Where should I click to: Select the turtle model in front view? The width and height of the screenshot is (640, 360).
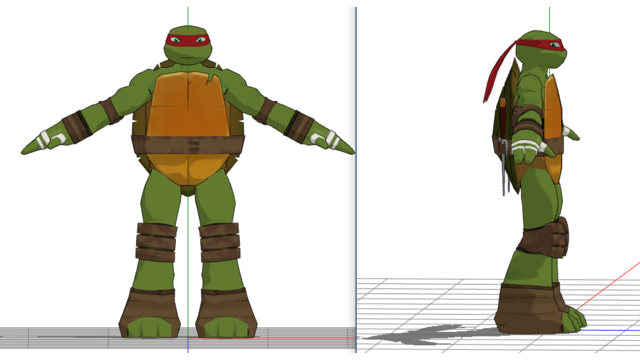(188, 182)
